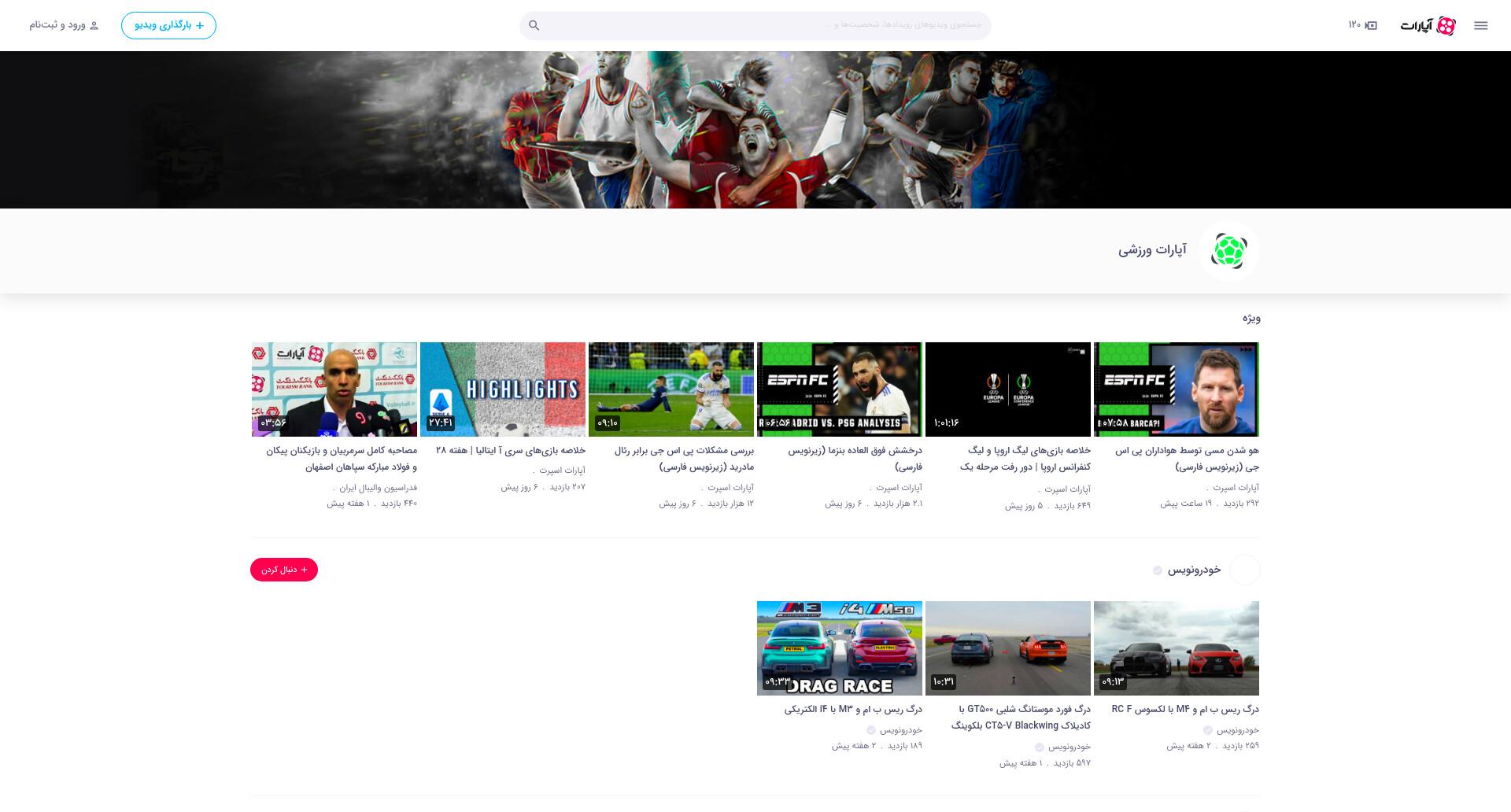The image size is (1511, 812).
Task: Click the follow button for خودرونویس
Action: pos(284,570)
